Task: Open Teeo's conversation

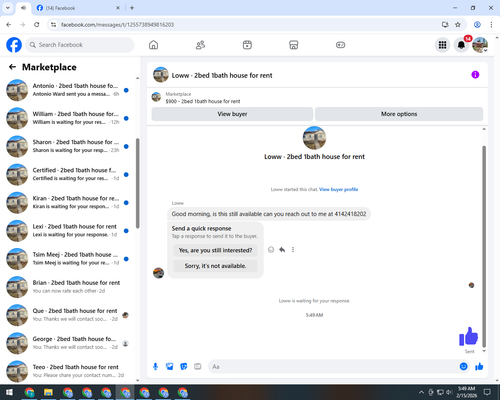Action: [x=68, y=371]
